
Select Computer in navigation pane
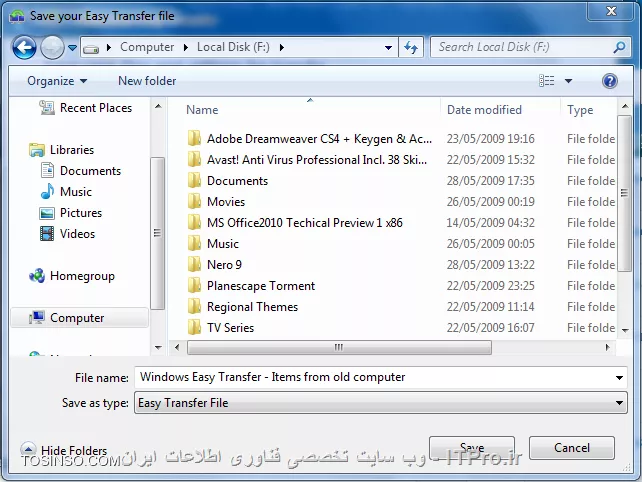tap(80, 318)
